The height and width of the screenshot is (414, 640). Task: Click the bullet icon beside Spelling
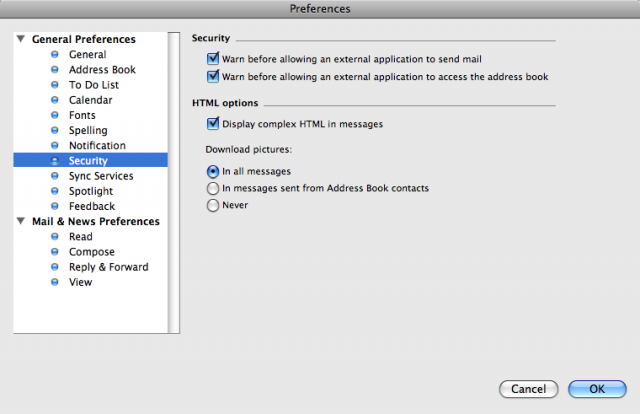coord(55,130)
